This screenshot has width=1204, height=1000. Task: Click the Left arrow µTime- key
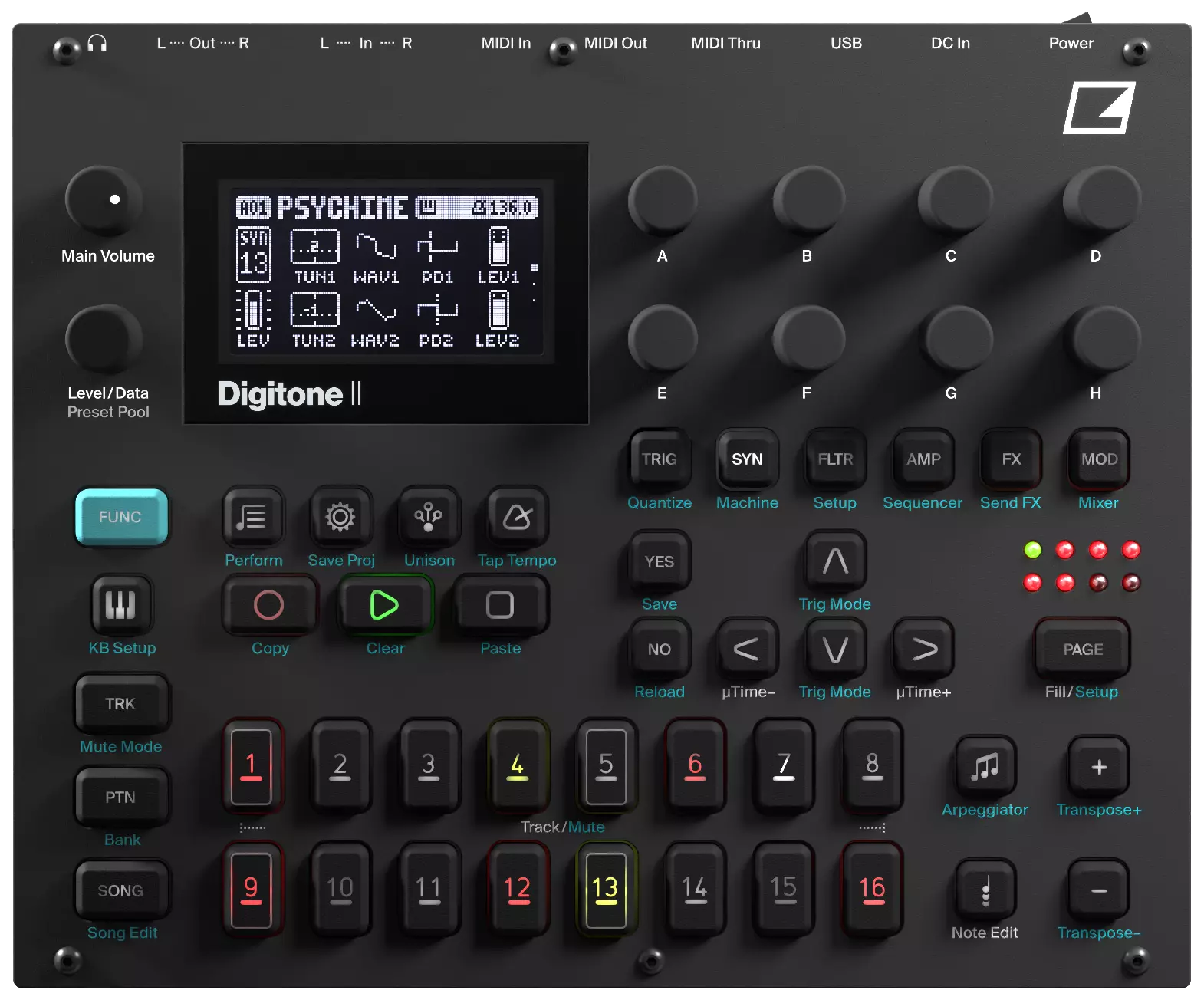click(x=747, y=649)
